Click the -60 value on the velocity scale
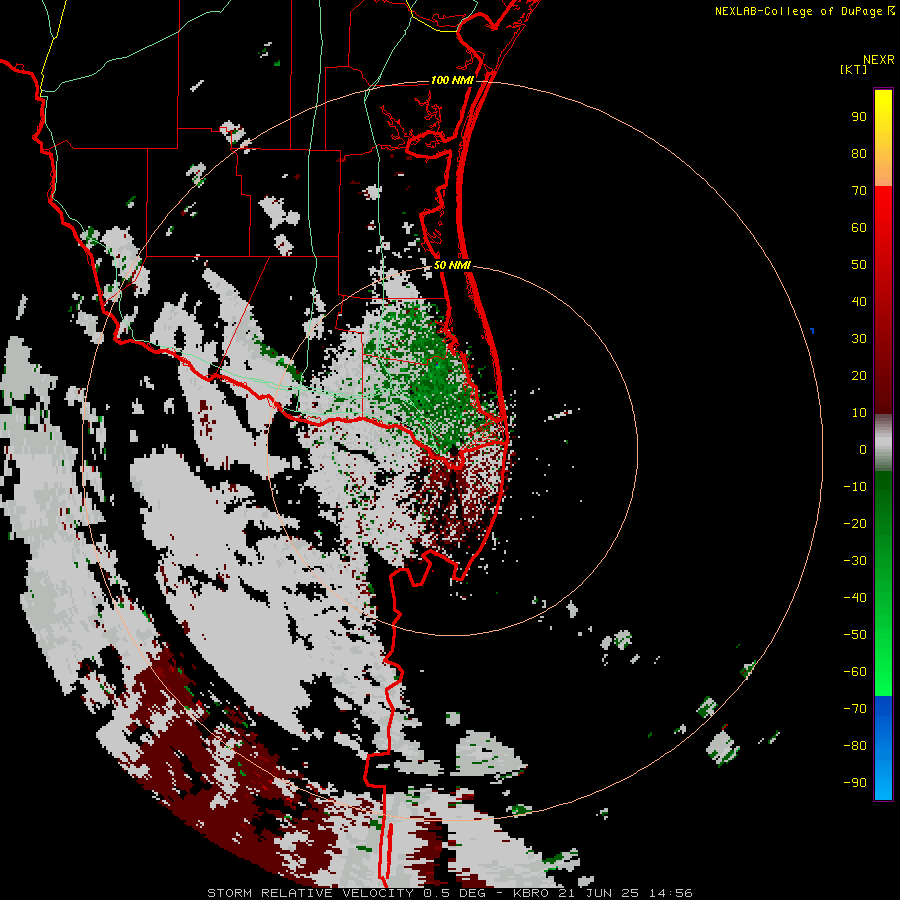900x900 pixels. point(855,672)
